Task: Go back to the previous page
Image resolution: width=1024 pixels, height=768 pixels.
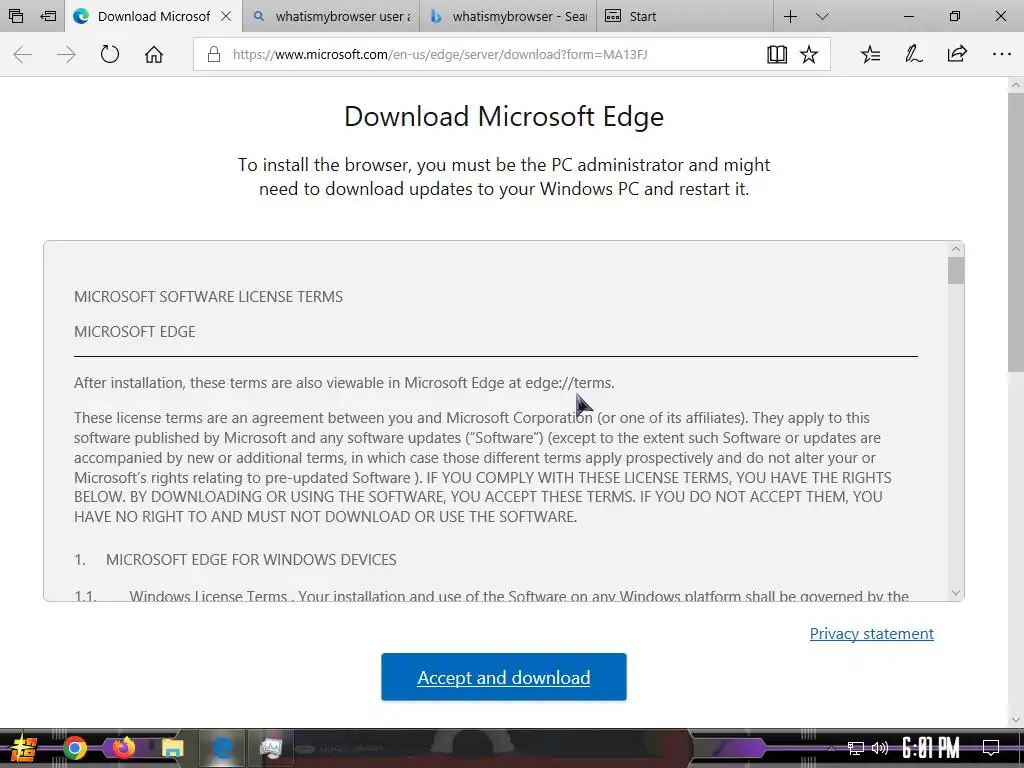Action: (x=23, y=54)
